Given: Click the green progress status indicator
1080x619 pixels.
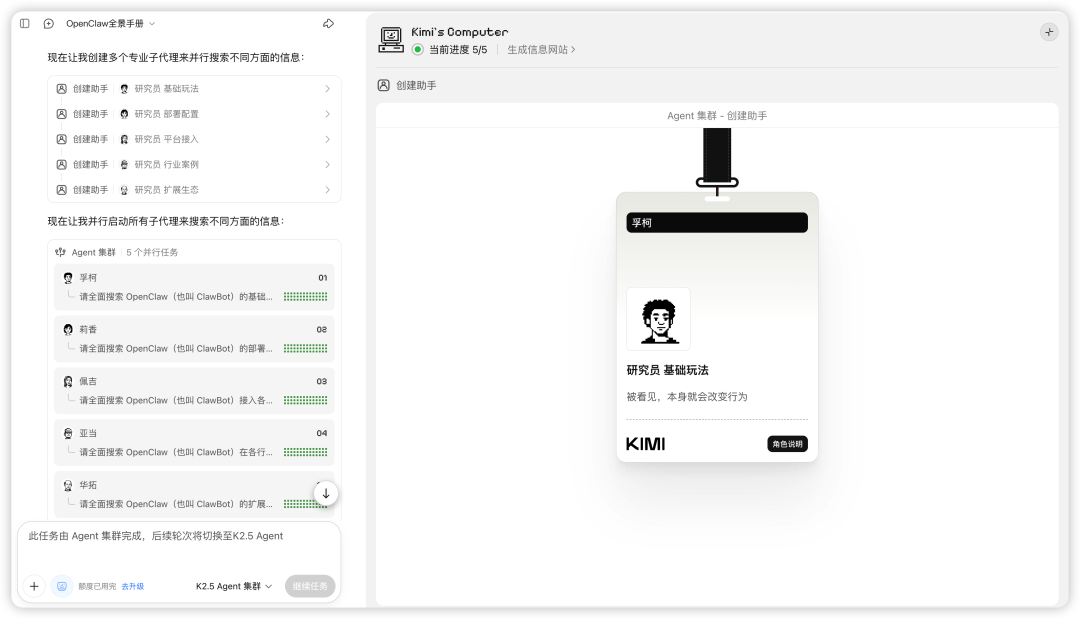Looking at the screenshot, I should point(417,50).
